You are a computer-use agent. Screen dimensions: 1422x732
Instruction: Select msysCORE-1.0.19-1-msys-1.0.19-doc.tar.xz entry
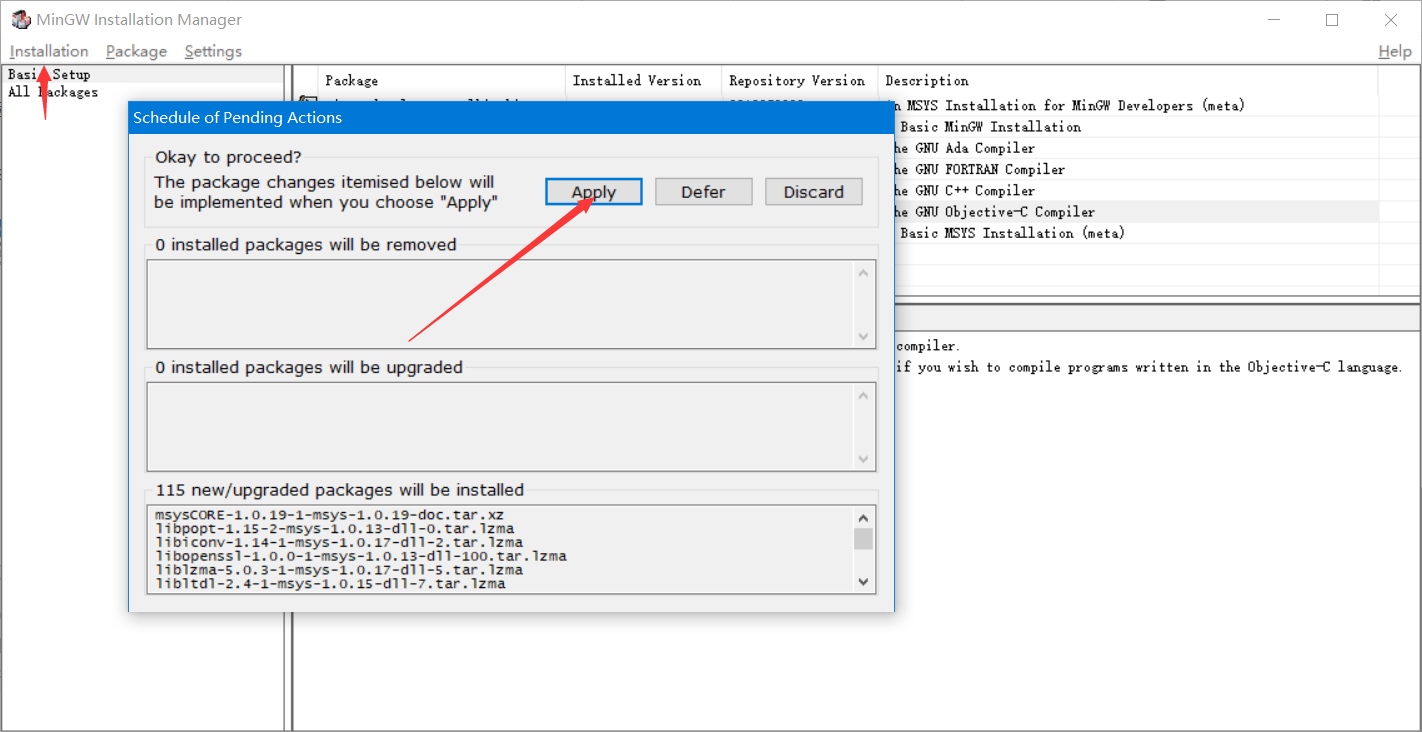pos(329,515)
